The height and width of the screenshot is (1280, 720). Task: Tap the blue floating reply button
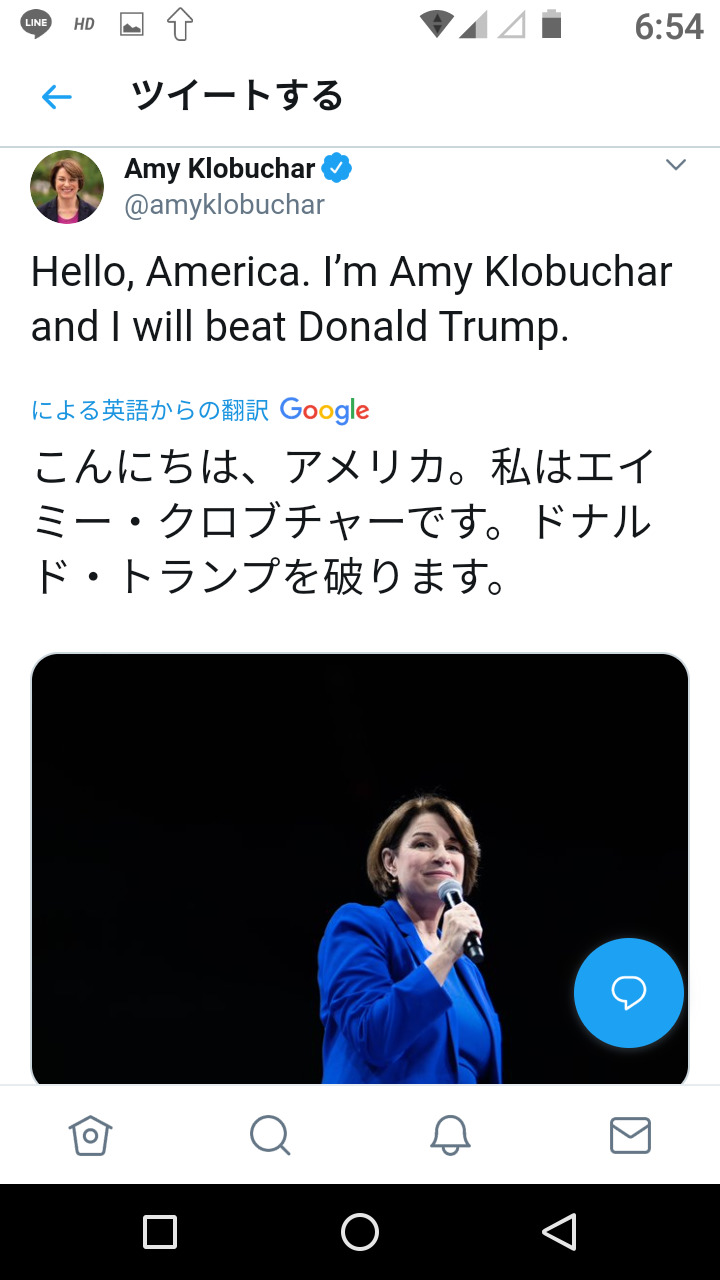pos(629,992)
